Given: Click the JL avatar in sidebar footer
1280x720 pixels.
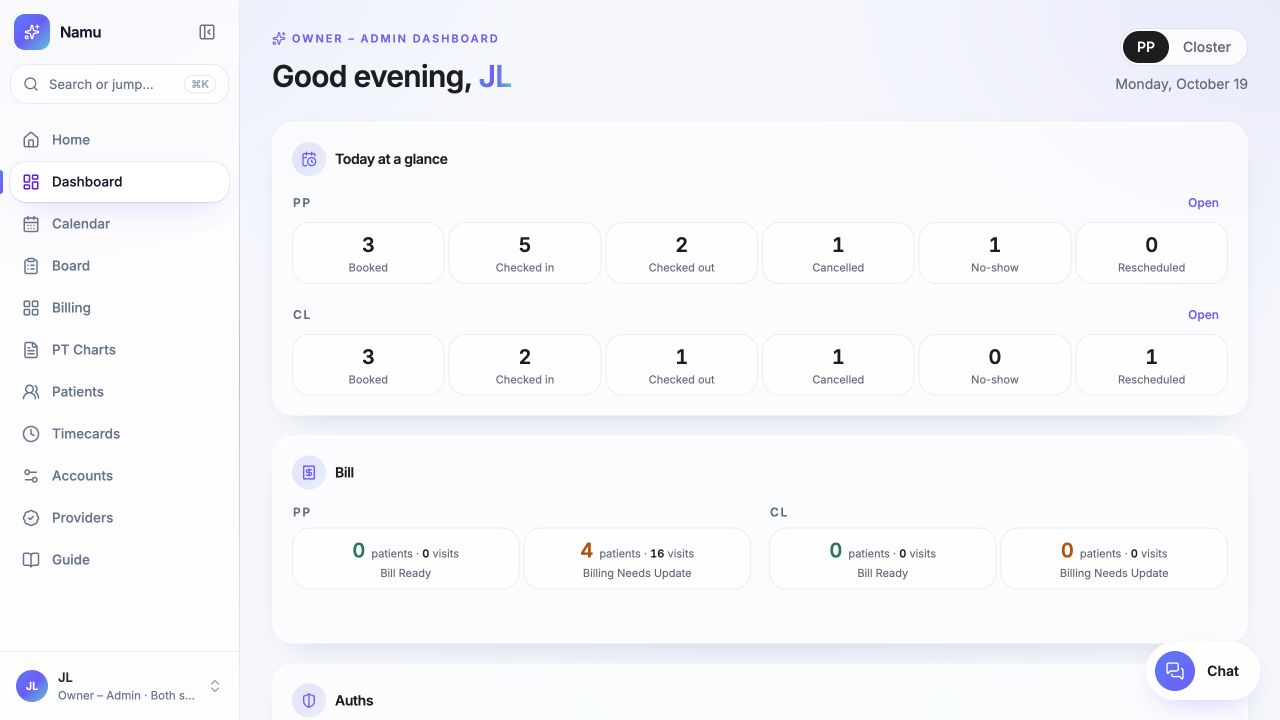Looking at the screenshot, I should [32, 686].
